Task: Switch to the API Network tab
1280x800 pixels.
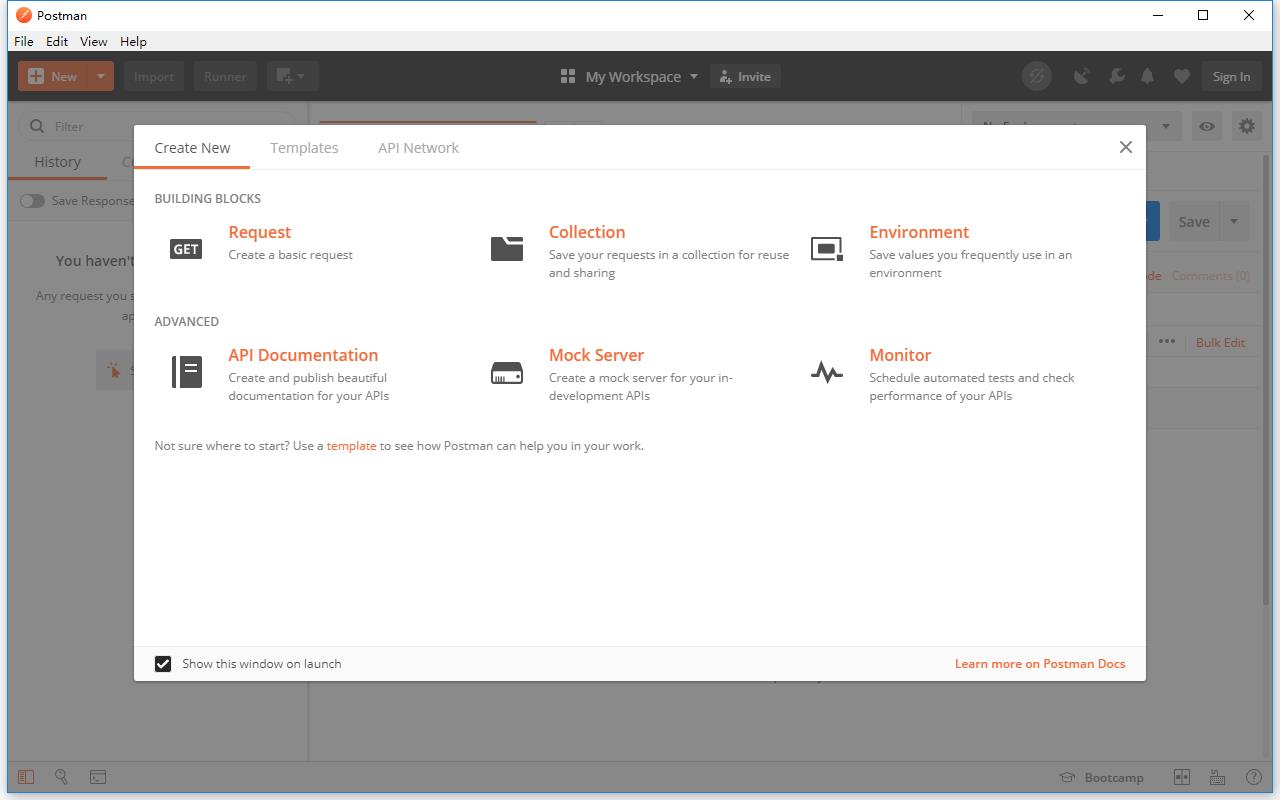Action: (418, 147)
